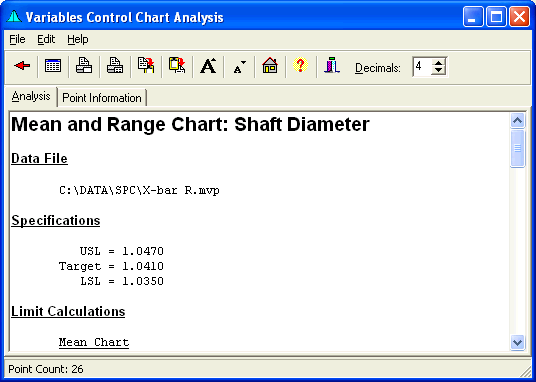Minimize the Variables Control Chart Analysis window
The width and height of the screenshot is (536, 382).
pyautogui.click(x=473, y=16)
